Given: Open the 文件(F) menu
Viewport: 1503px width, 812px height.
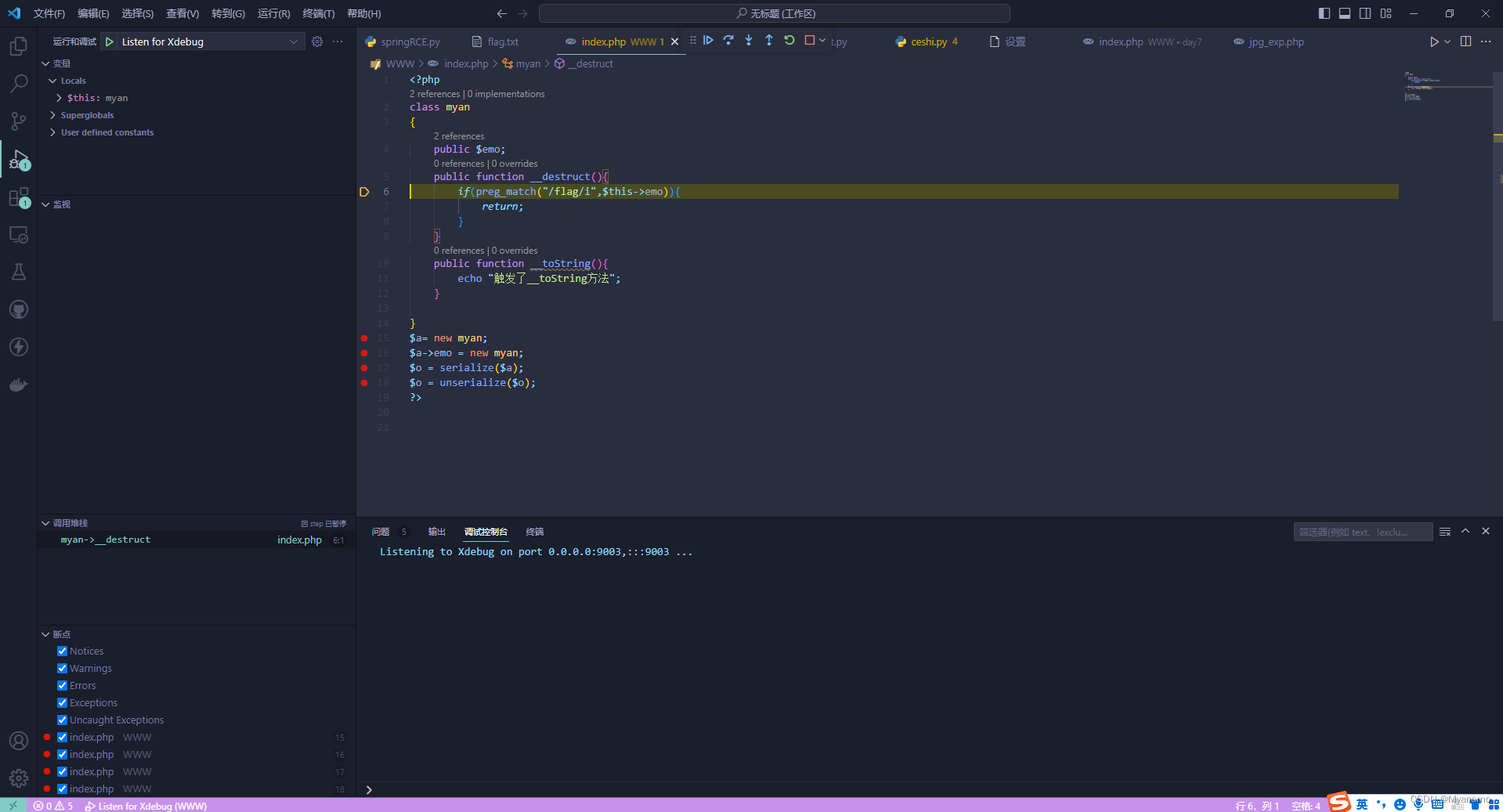Looking at the screenshot, I should click(x=49, y=13).
